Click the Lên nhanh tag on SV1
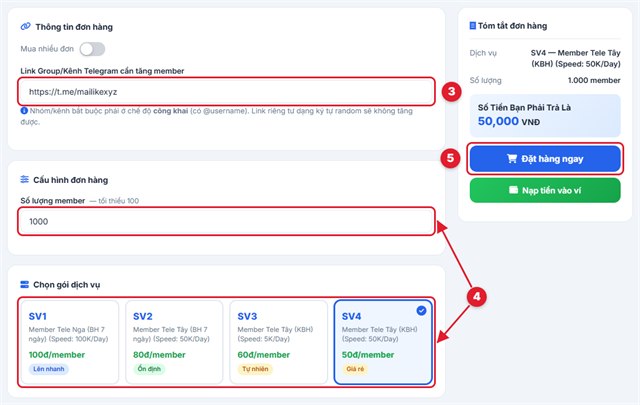Screen dimensions: 640x405 click(x=49, y=369)
